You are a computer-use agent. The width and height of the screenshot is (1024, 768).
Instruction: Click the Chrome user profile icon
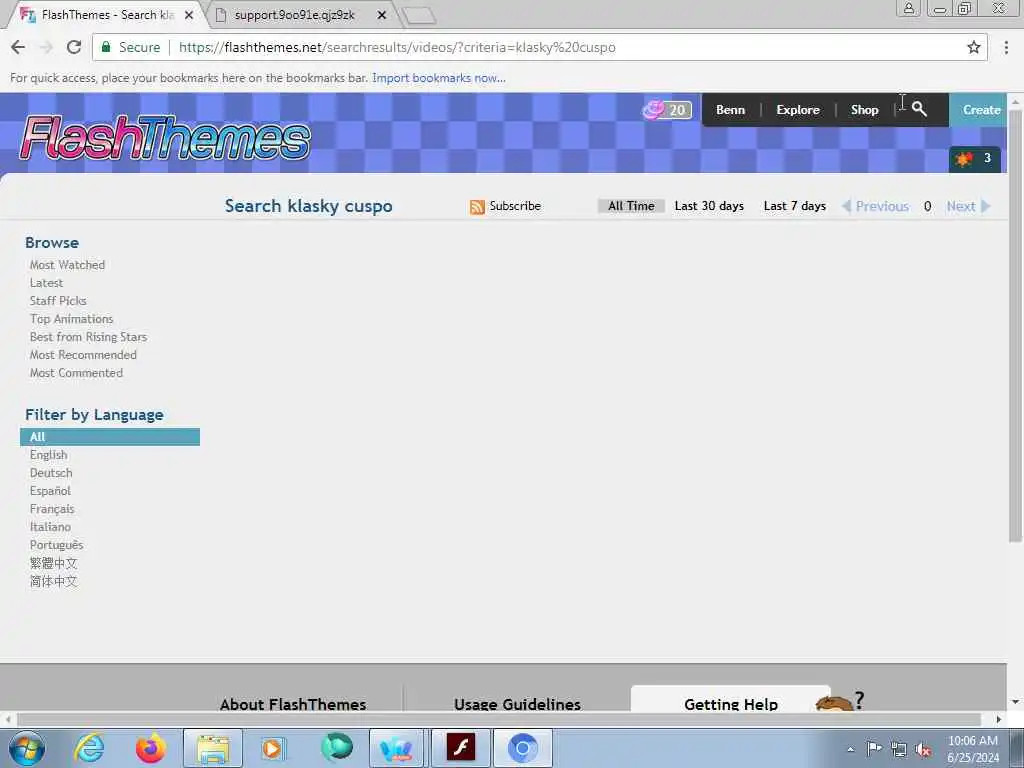[x=908, y=8]
